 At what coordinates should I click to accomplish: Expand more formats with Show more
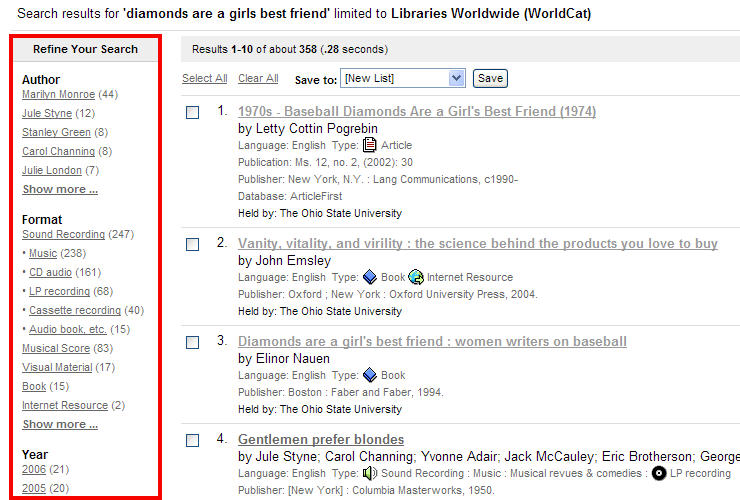tap(60, 424)
